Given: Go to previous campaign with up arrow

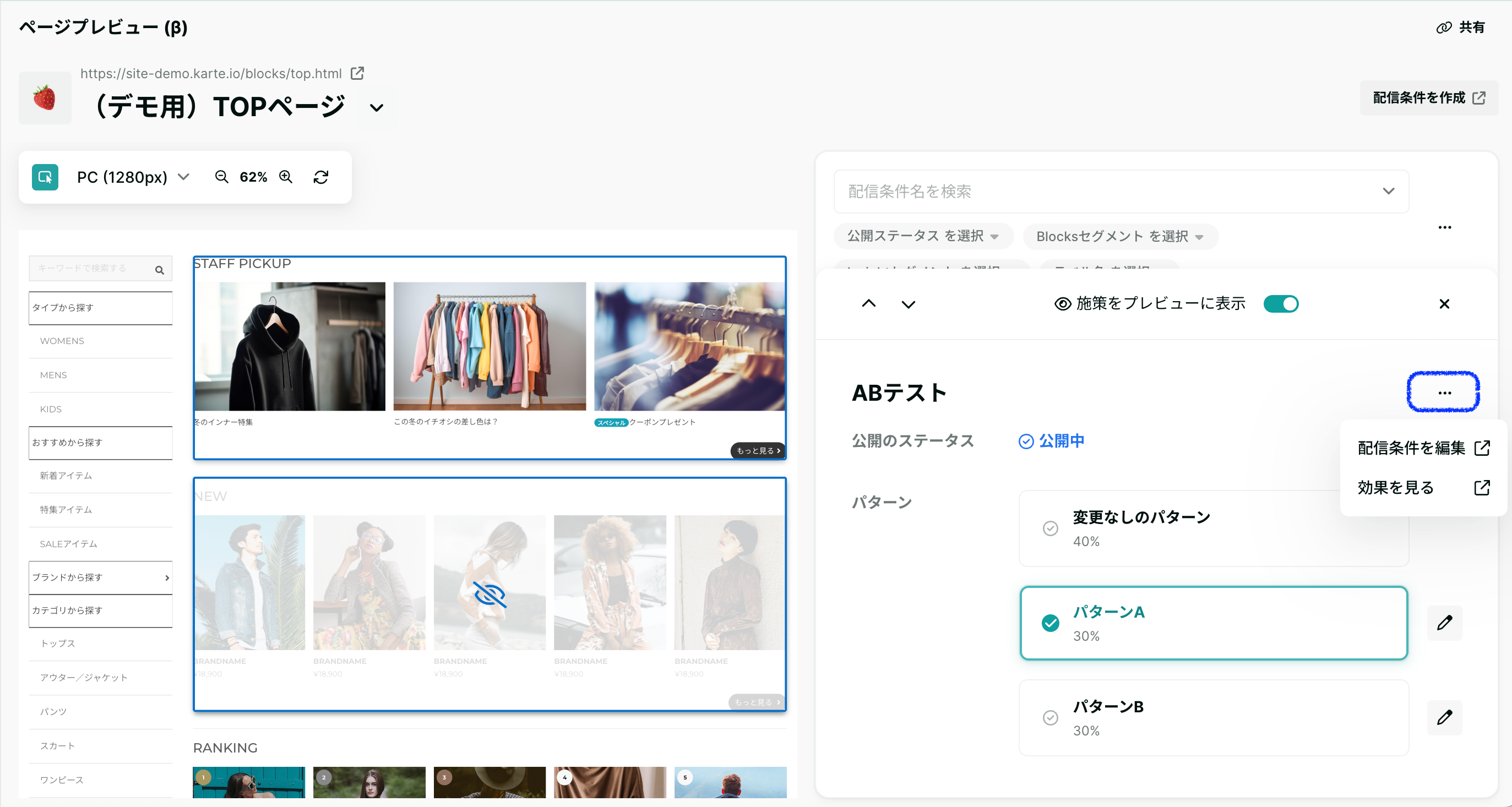Looking at the screenshot, I should tap(869, 303).
